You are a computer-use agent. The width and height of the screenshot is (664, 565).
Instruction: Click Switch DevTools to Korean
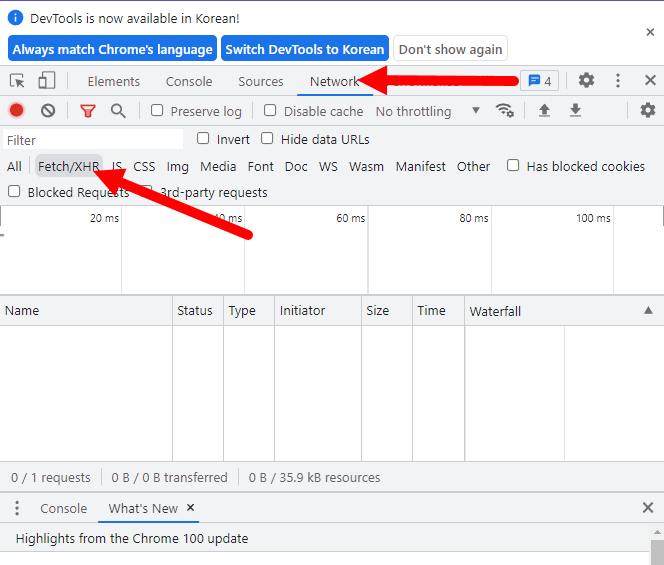tap(304, 49)
